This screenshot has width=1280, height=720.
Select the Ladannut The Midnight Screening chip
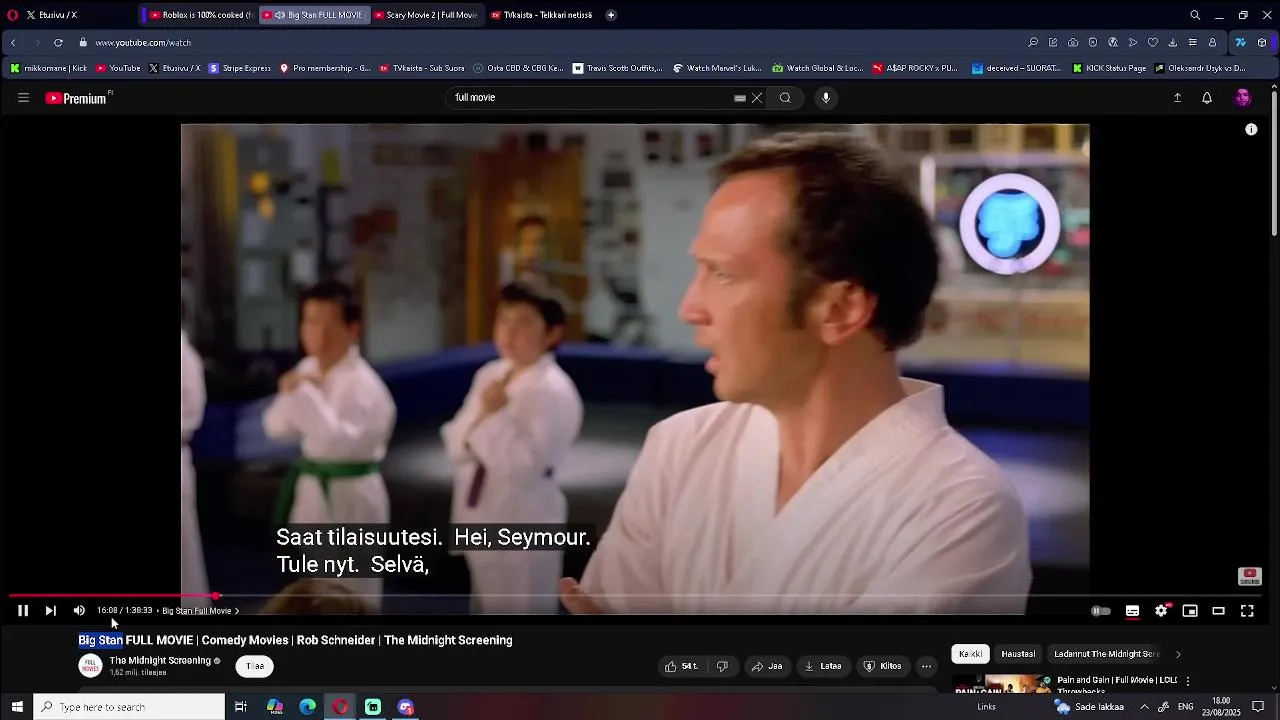click(x=1106, y=654)
